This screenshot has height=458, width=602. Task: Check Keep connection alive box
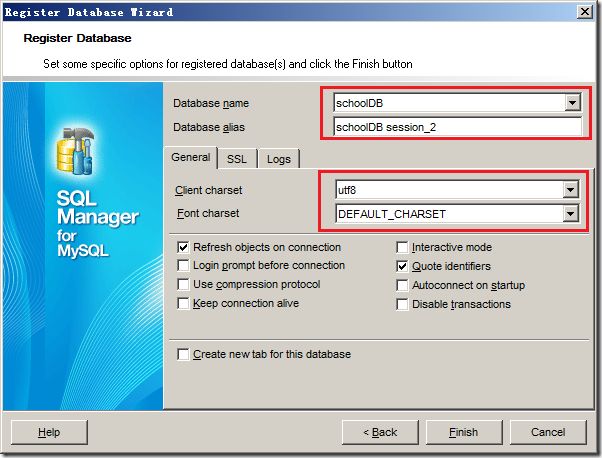click(183, 303)
